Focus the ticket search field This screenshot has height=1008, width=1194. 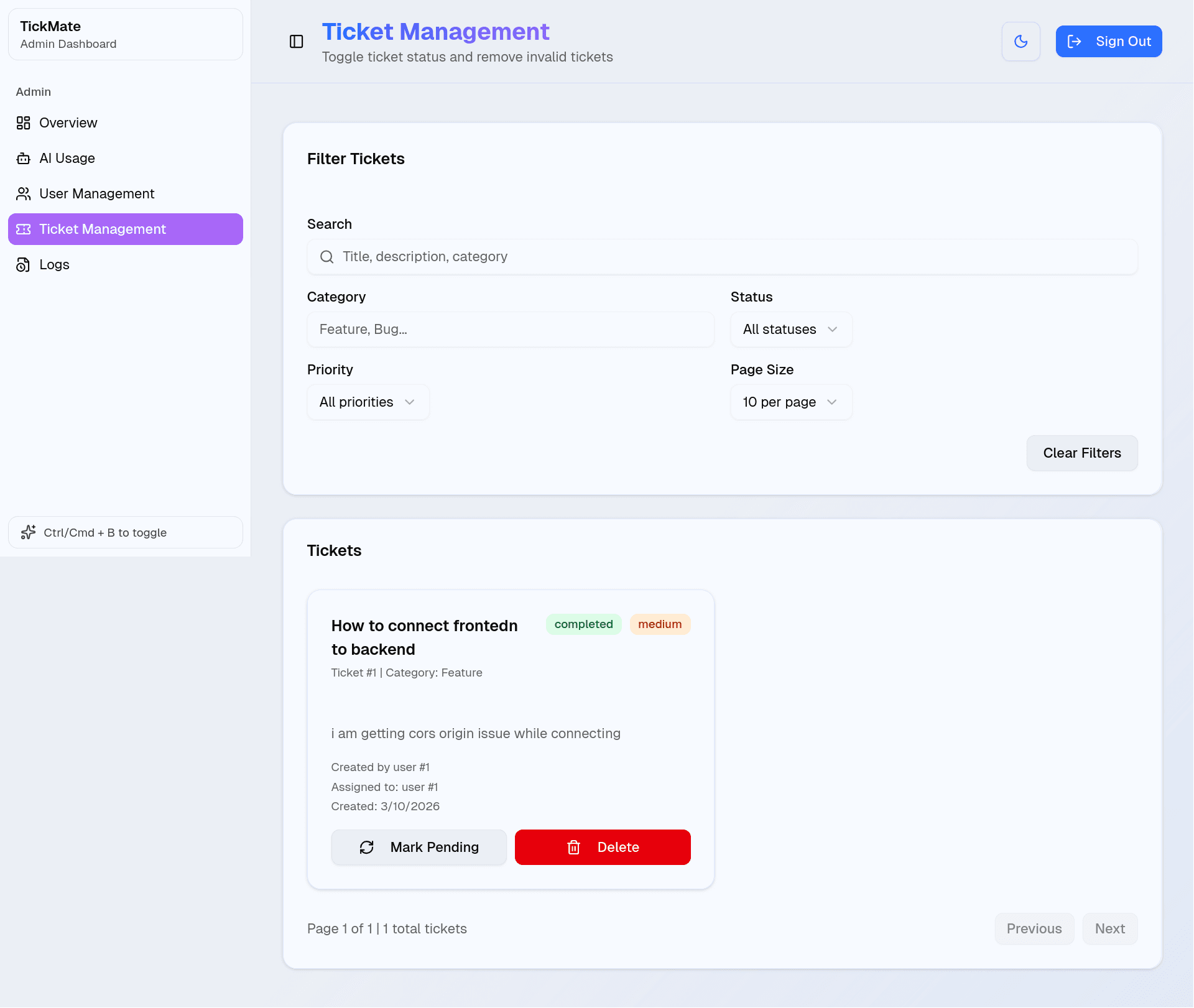coord(722,257)
